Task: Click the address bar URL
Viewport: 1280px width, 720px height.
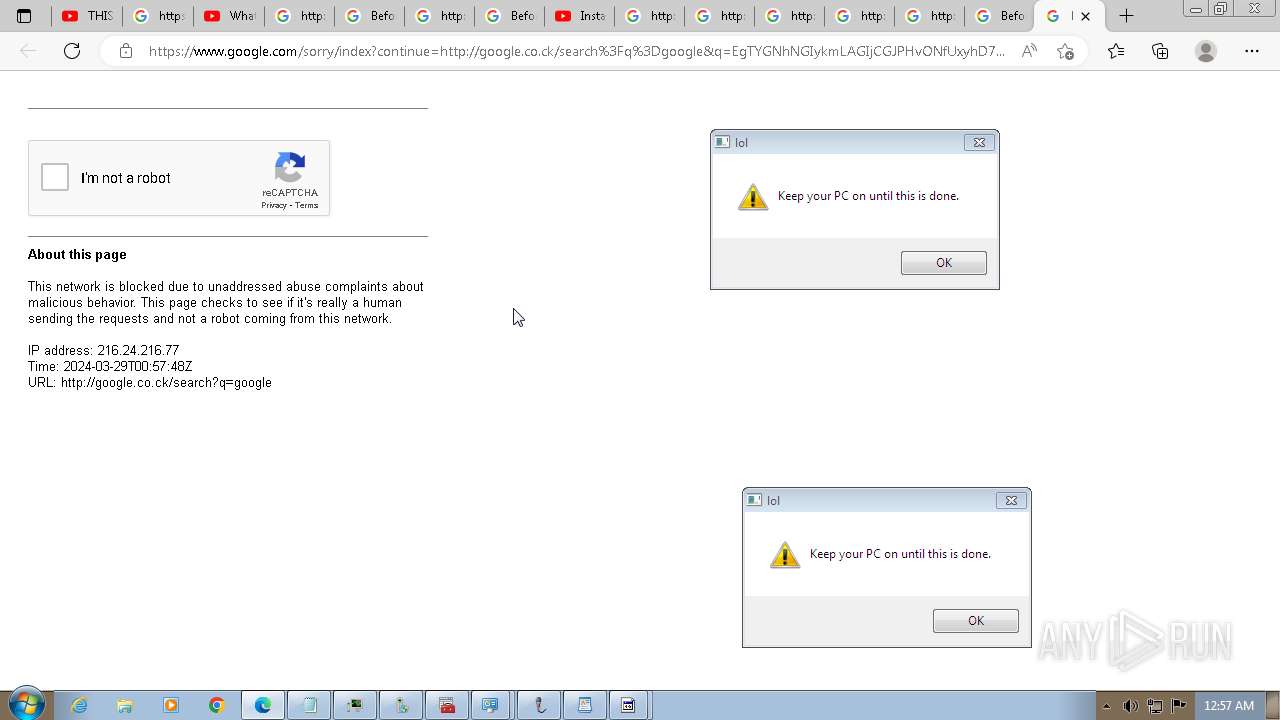Action: pyautogui.click(x=577, y=51)
